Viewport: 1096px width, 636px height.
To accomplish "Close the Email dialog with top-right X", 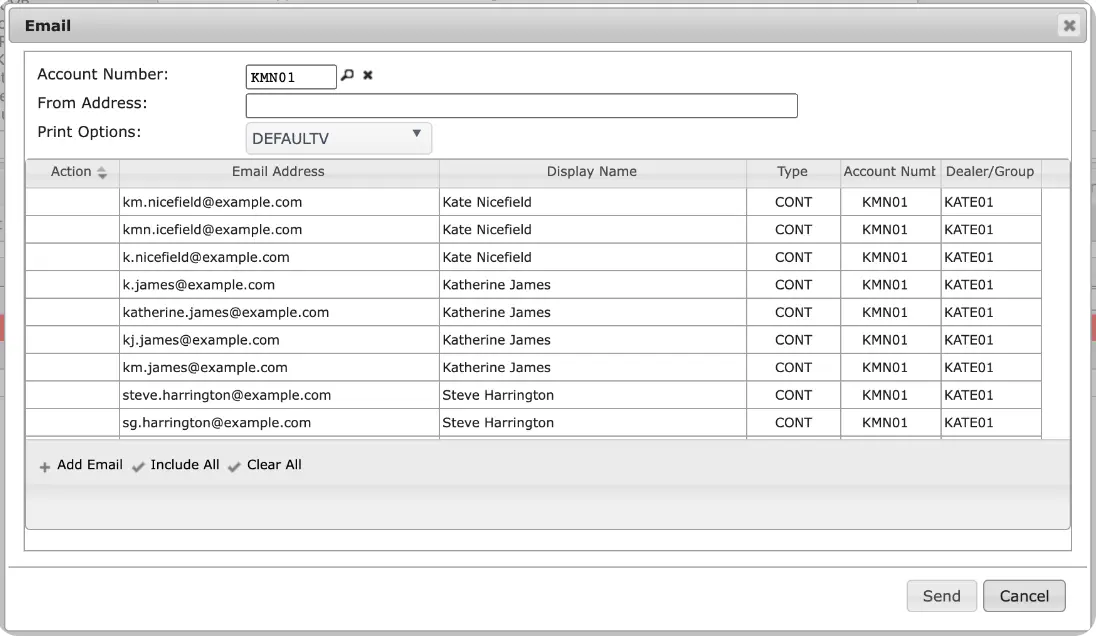I will coord(1069,26).
